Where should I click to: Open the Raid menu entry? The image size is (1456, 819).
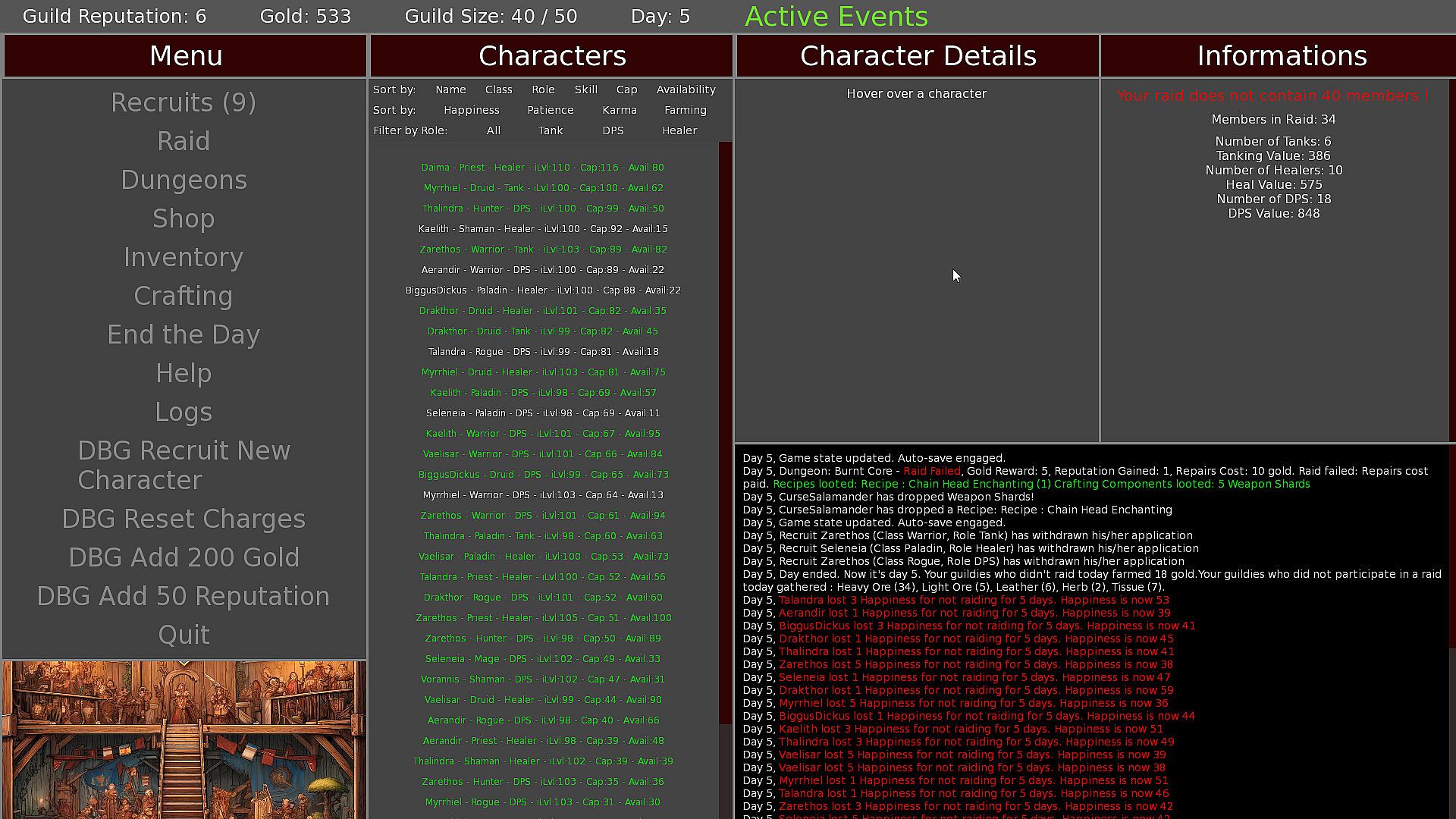[x=184, y=141]
